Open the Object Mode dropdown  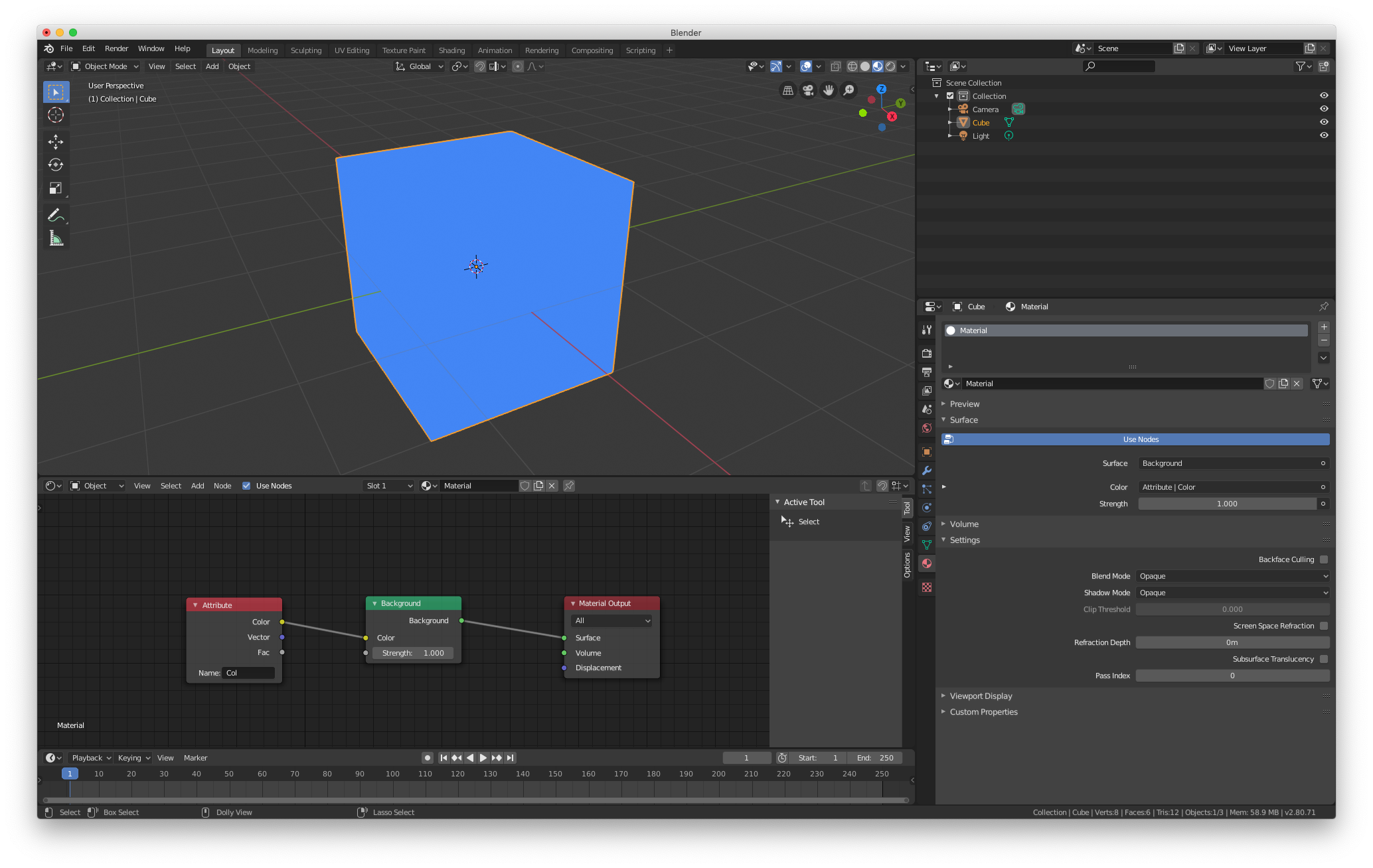[x=104, y=66]
